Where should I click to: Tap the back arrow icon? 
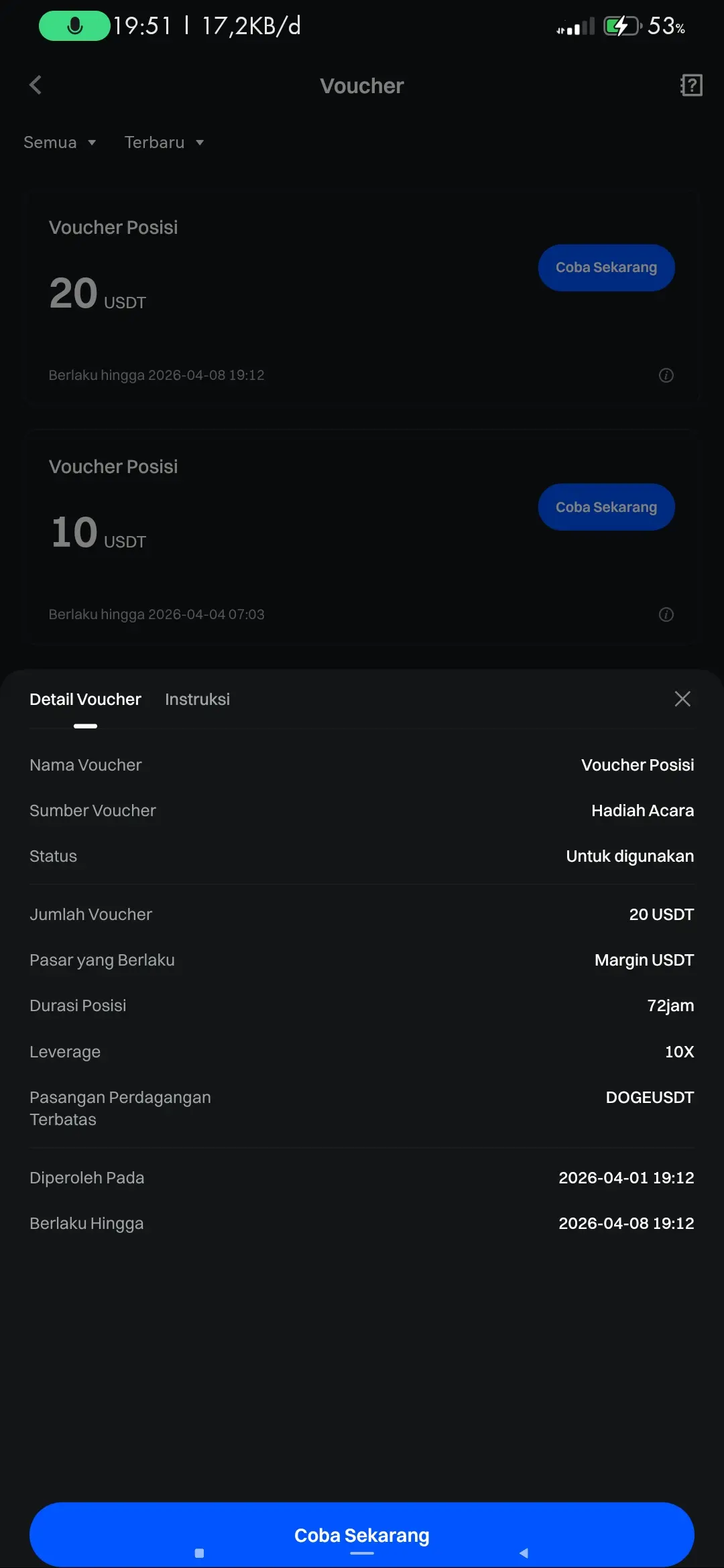click(x=36, y=85)
